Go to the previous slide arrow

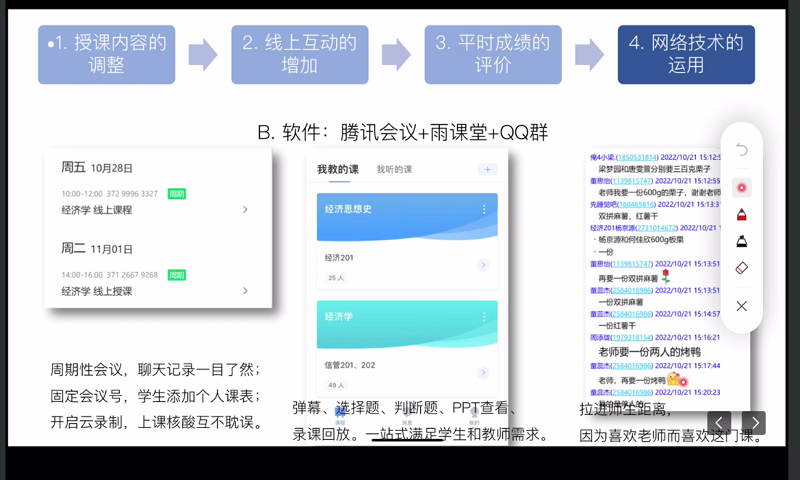tap(719, 423)
